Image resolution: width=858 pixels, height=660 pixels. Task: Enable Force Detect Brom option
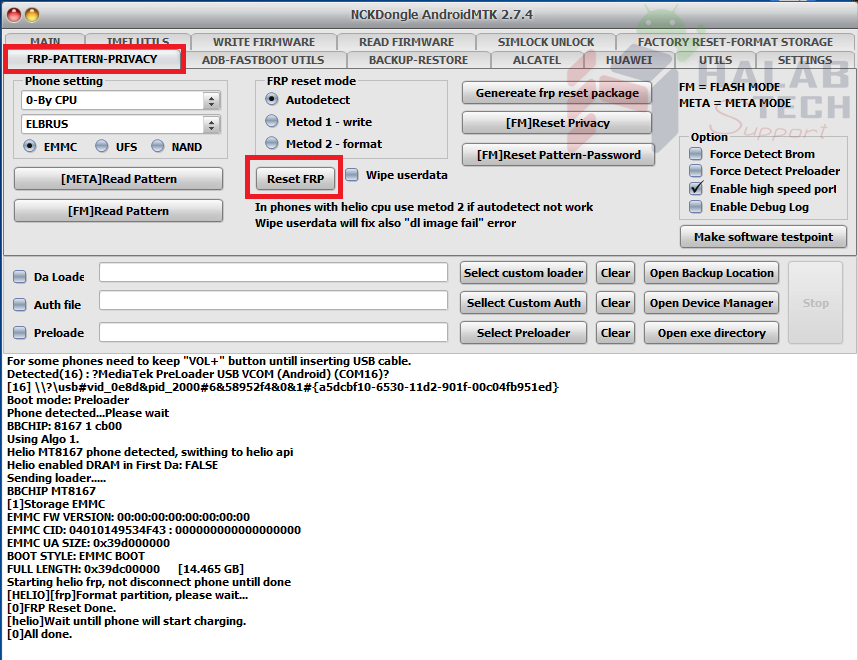pos(695,154)
